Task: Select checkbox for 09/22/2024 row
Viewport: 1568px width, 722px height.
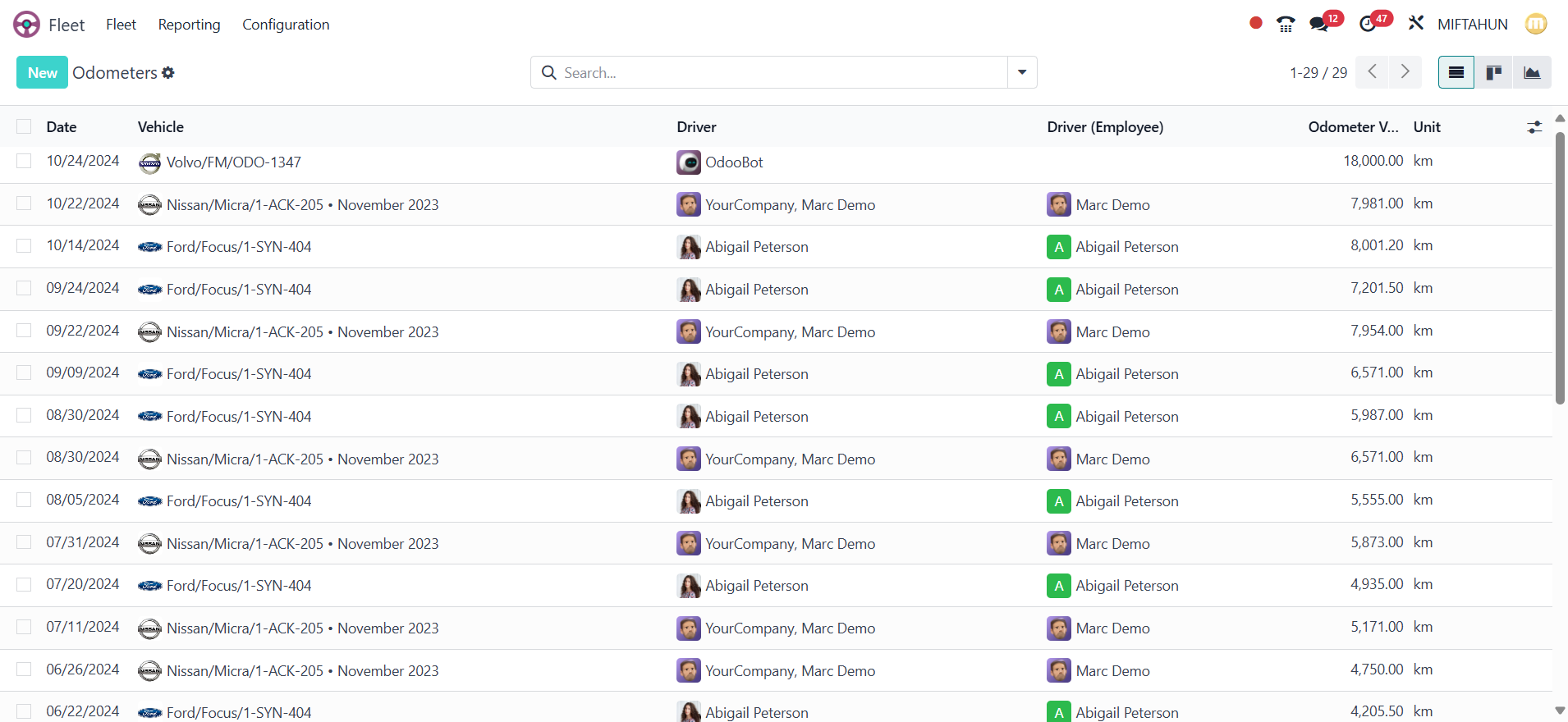Action: pos(24,331)
